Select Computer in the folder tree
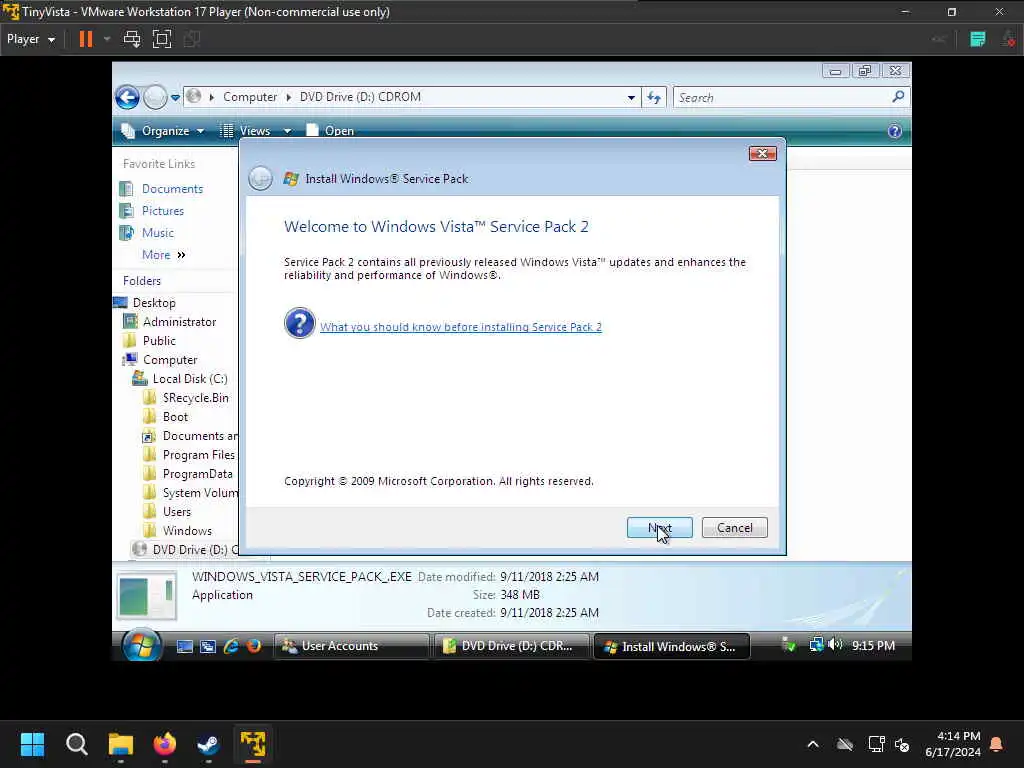The image size is (1024, 768). coord(170,360)
